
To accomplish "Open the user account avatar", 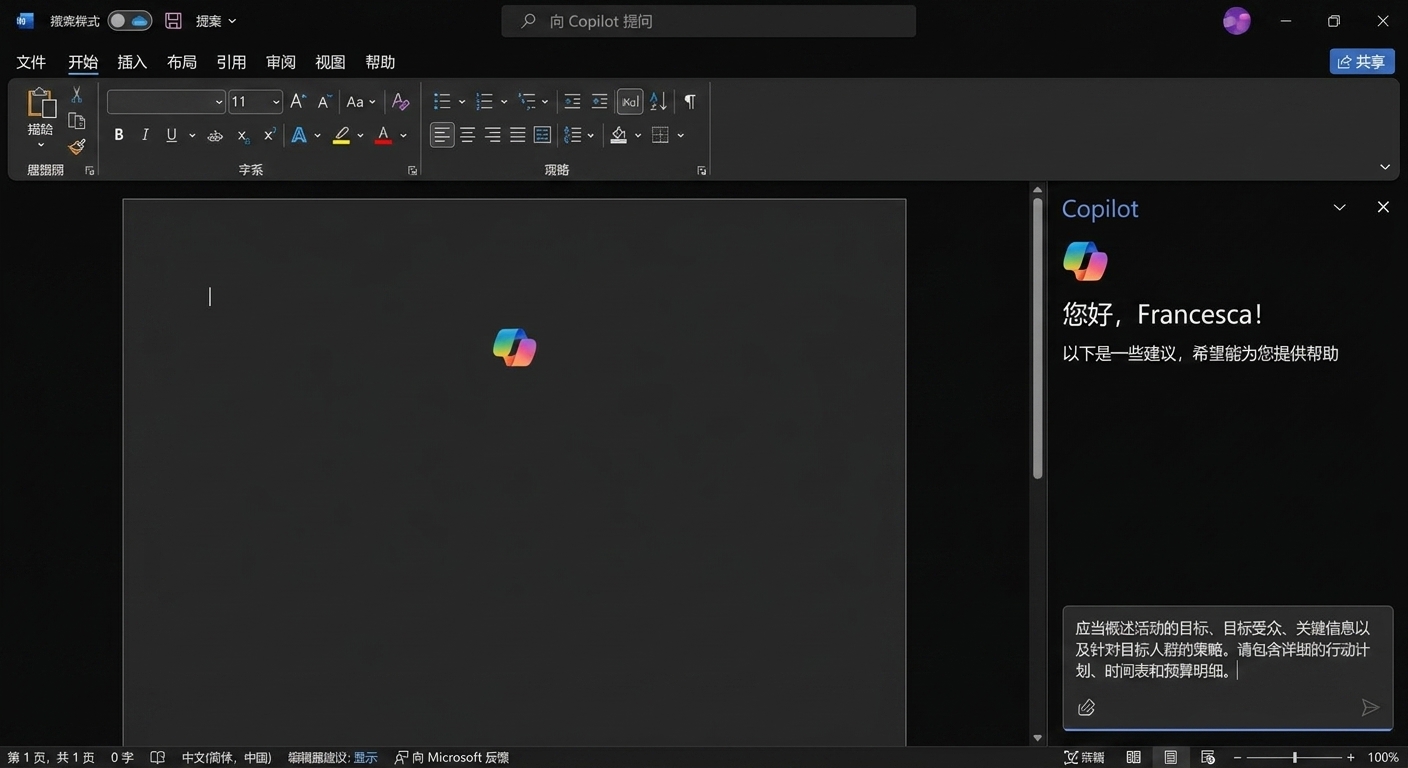I will 1237,21.
